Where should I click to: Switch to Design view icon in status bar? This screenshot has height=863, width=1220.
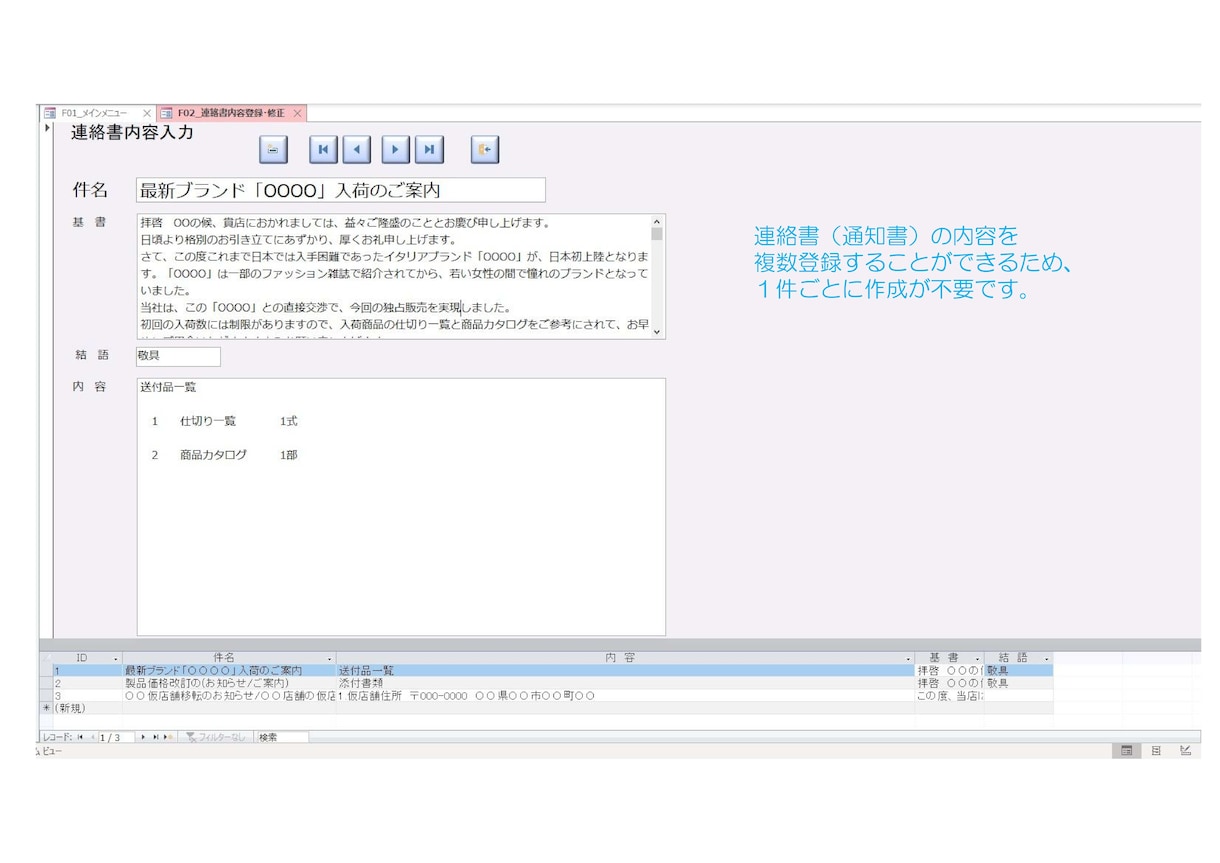pyautogui.click(x=1185, y=750)
